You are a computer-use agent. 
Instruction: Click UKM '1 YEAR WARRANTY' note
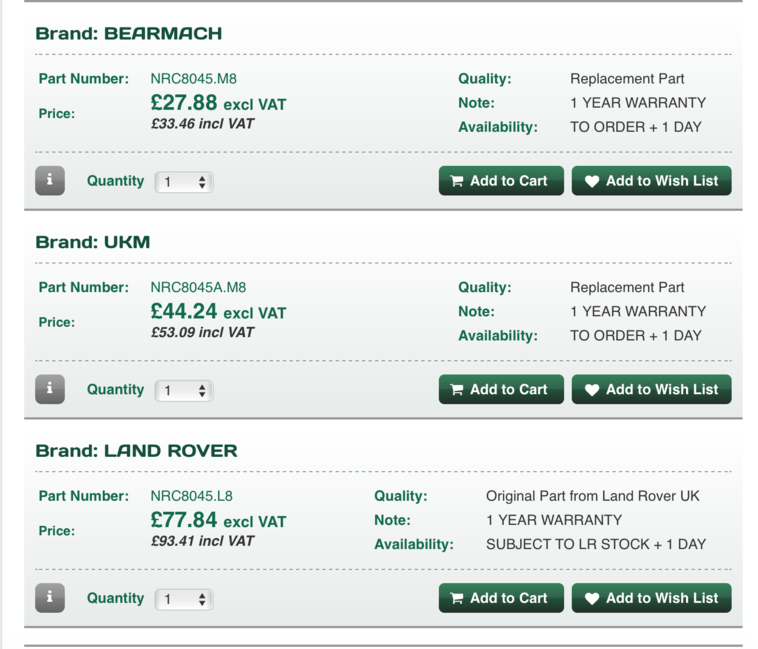pos(638,312)
